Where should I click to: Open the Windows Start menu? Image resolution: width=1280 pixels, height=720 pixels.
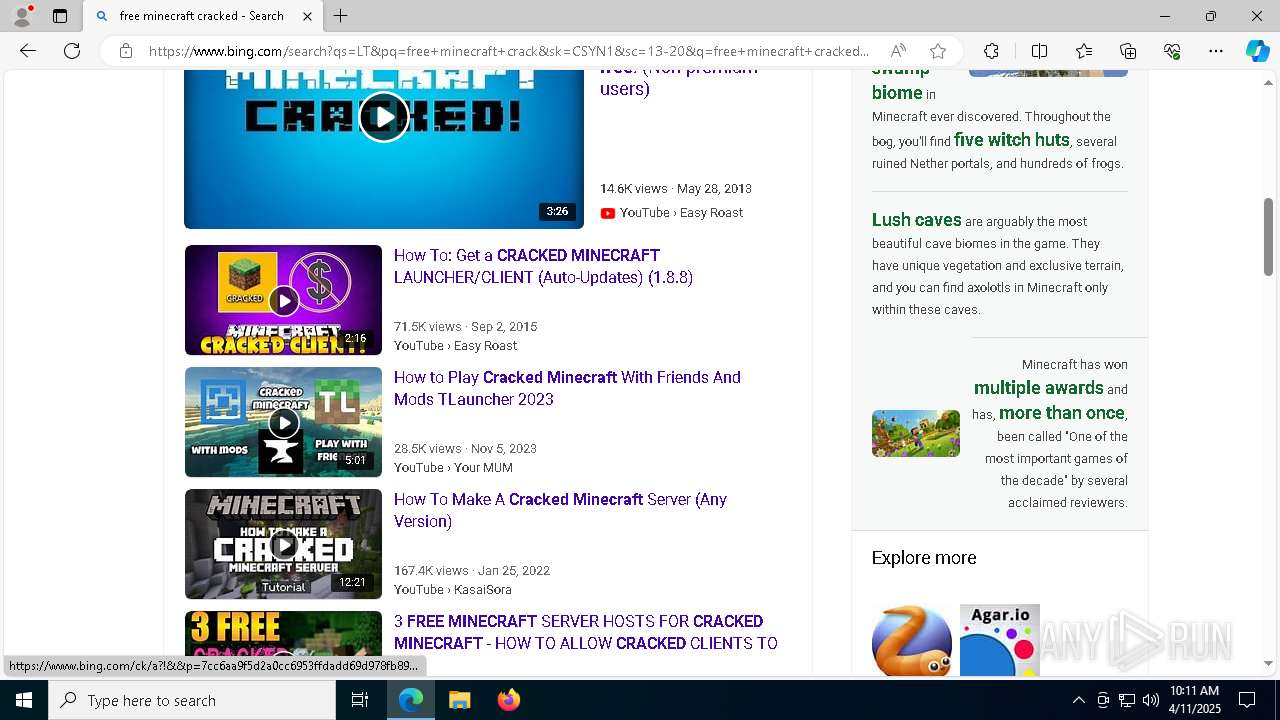[24, 700]
